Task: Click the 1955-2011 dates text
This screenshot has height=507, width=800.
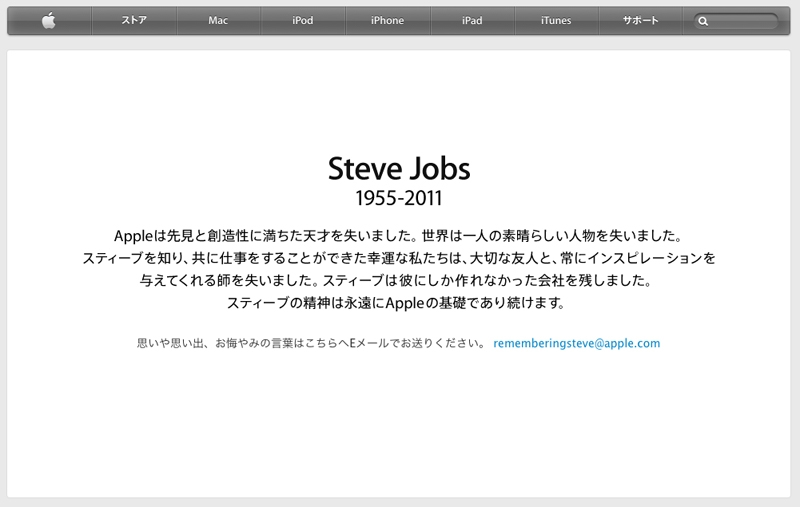Action: point(399,198)
